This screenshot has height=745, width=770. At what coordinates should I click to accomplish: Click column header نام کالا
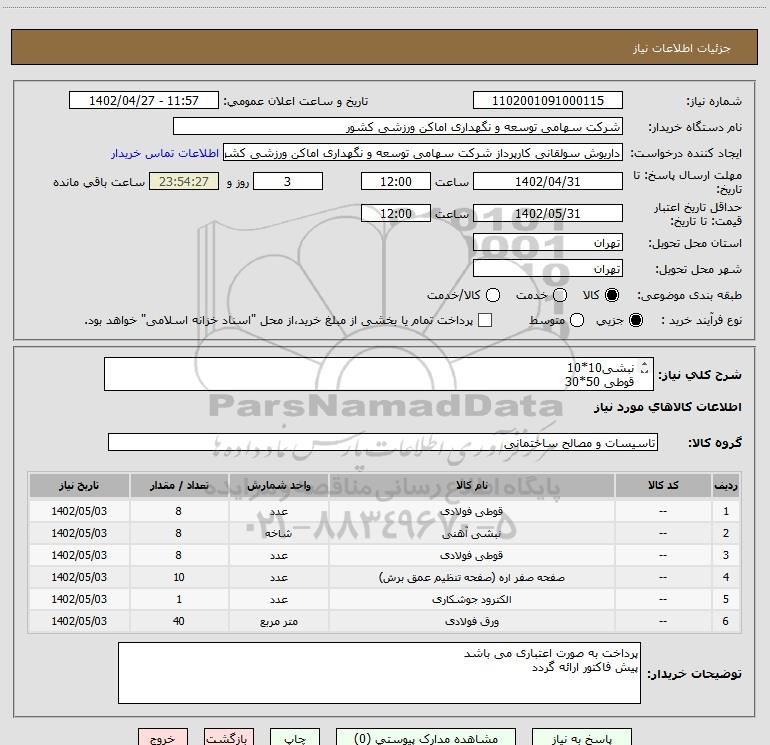pyautogui.click(x=471, y=485)
